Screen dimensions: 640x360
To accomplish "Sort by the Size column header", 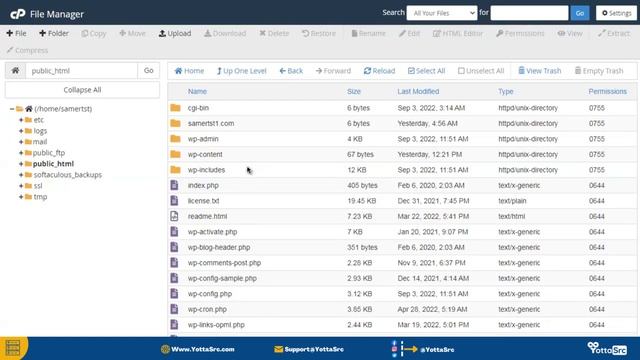I will [x=354, y=91].
